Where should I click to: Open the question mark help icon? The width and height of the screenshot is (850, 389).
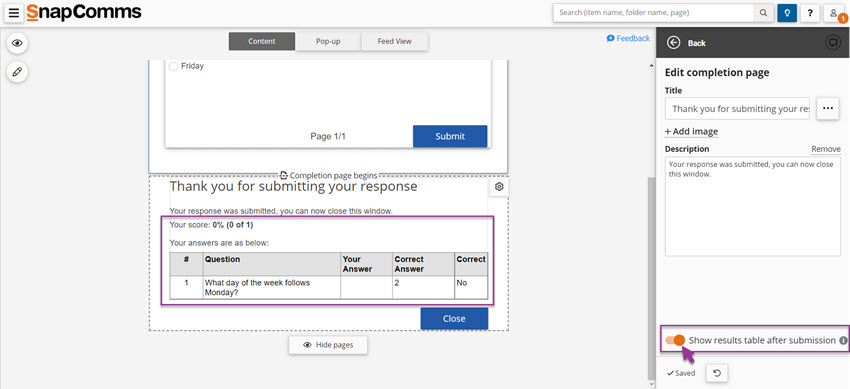pyautogui.click(x=810, y=13)
